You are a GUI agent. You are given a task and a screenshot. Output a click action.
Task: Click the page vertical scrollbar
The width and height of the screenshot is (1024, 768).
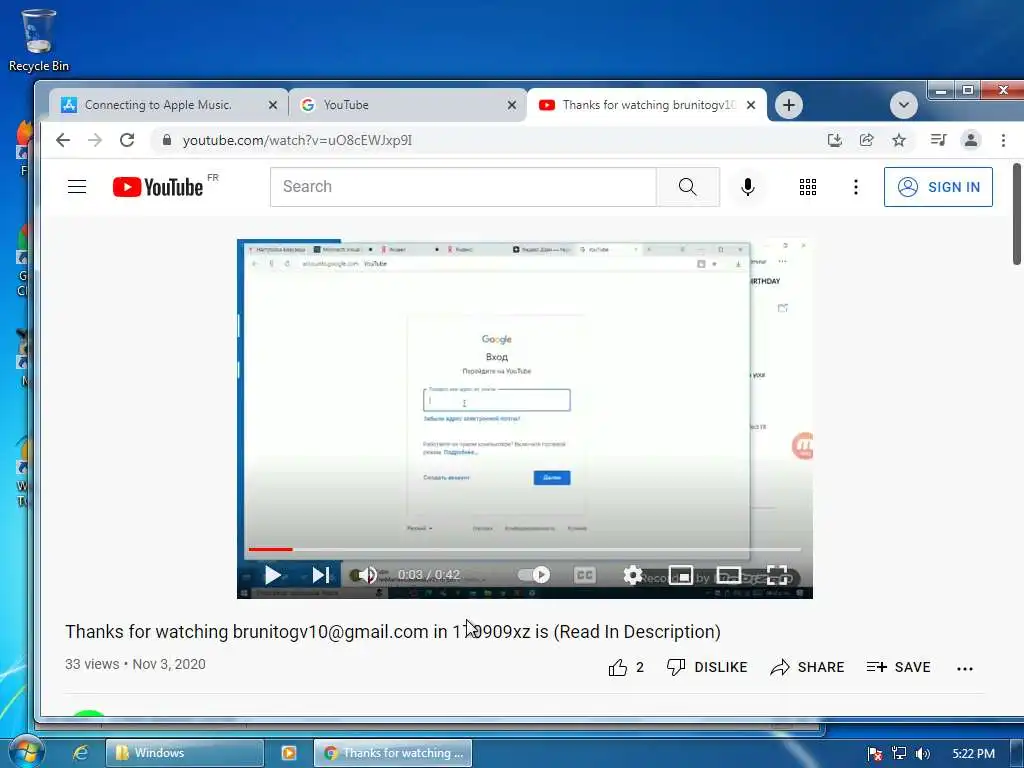pos(1017,214)
